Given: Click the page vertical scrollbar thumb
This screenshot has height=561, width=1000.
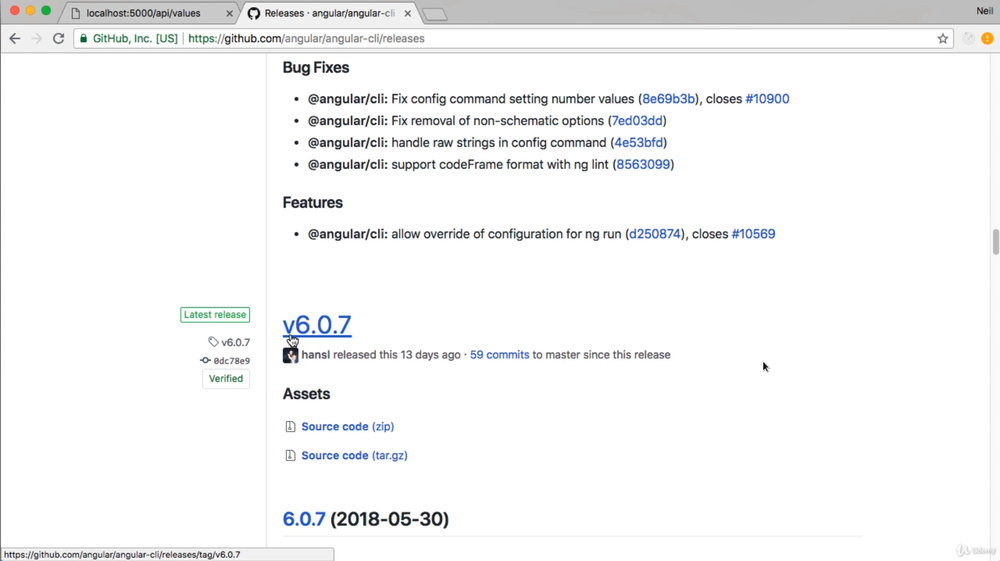Looking at the screenshot, I should tap(996, 242).
